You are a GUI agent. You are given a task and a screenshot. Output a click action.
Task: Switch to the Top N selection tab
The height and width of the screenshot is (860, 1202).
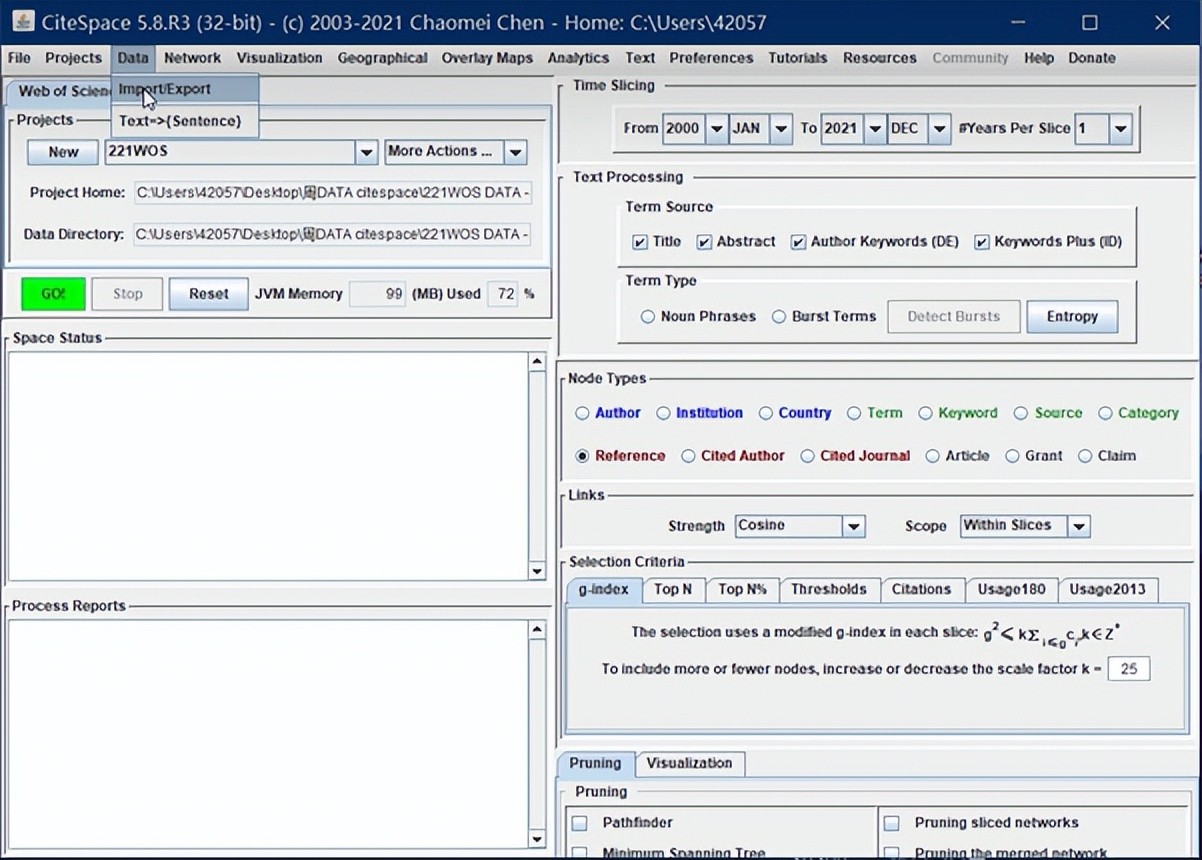pos(672,589)
